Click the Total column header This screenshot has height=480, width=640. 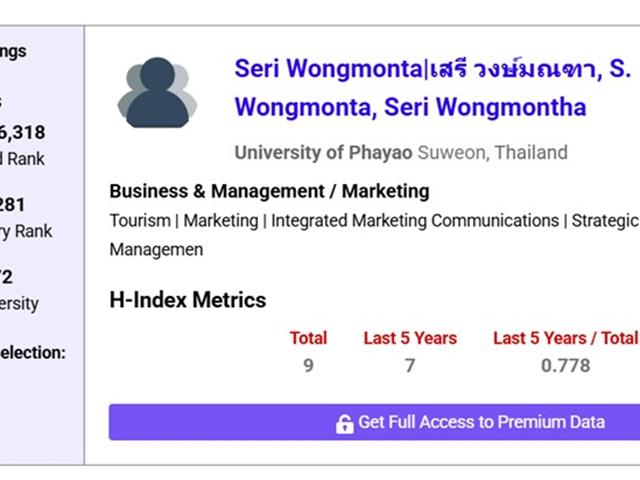click(309, 338)
